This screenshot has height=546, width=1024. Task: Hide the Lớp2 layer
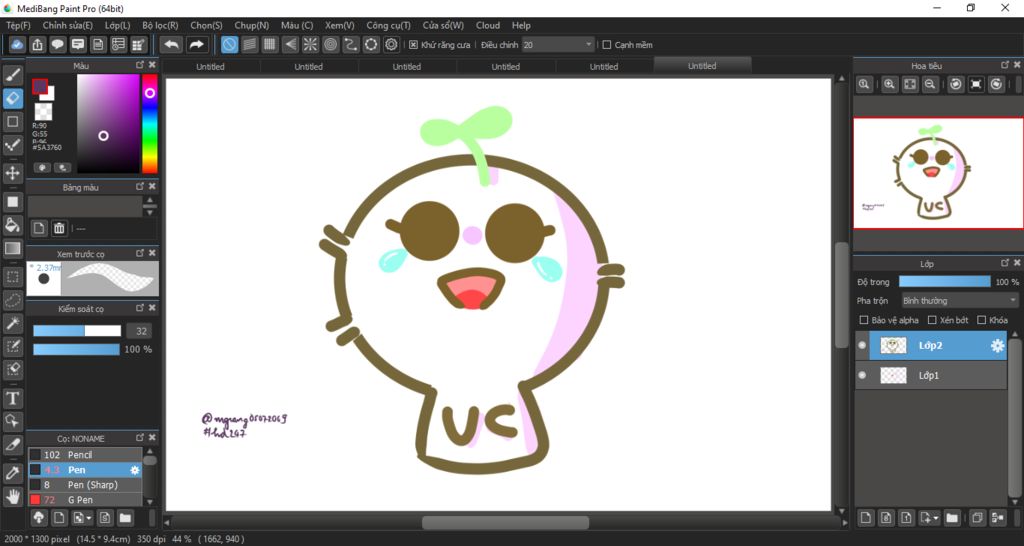point(862,345)
